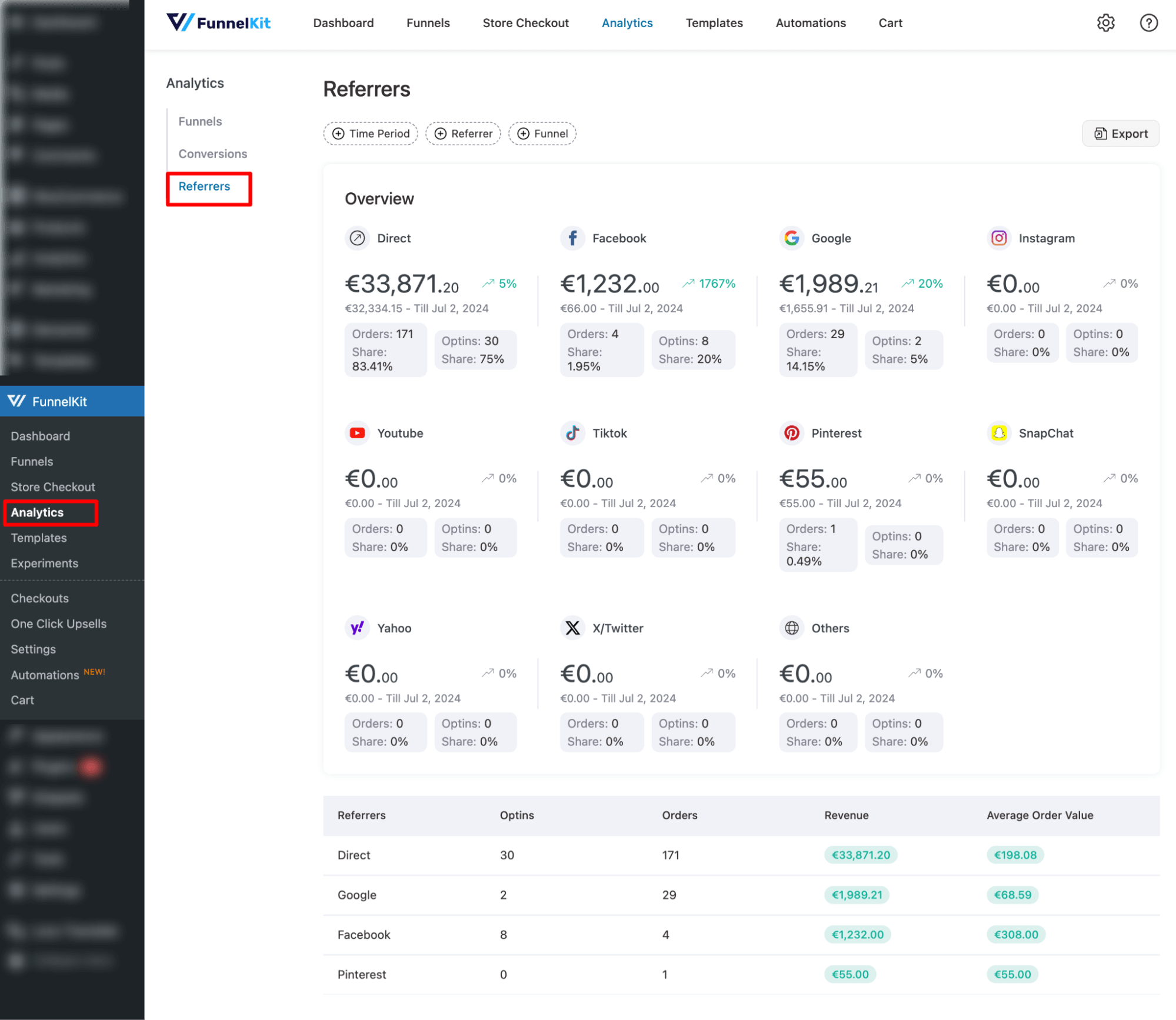
Task: Open Referrers under Analytics submenu
Action: coord(204,186)
